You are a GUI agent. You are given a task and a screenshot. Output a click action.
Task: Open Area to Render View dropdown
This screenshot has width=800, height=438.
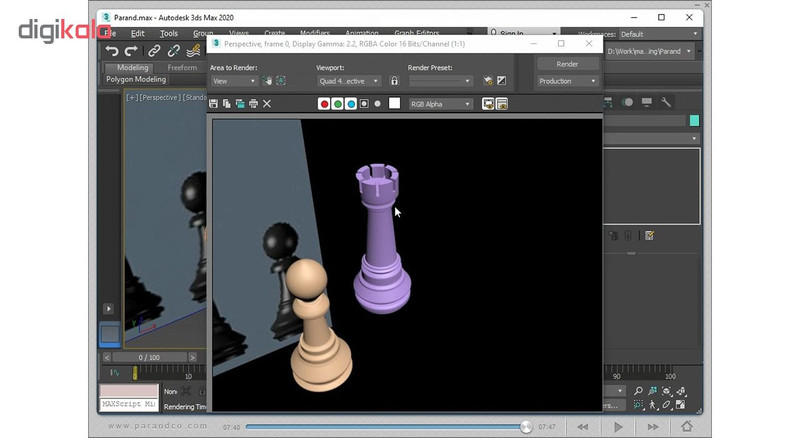tap(234, 81)
